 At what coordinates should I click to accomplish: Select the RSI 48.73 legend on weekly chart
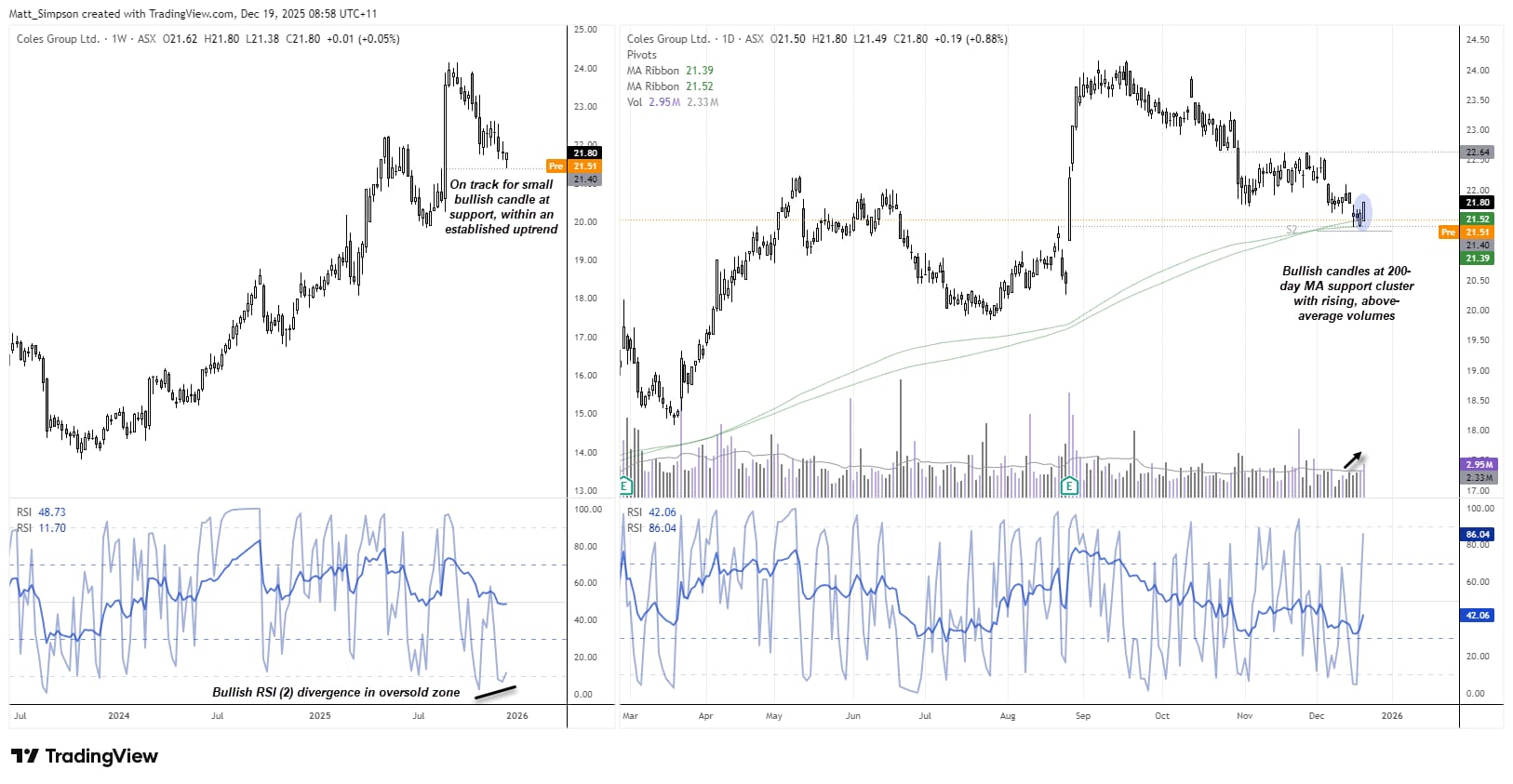(x=41, y=512)
